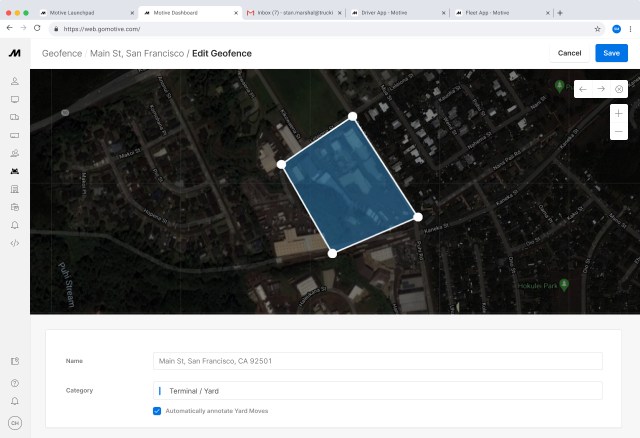Go to Geofence in the breadcrumb

[61, 53]
